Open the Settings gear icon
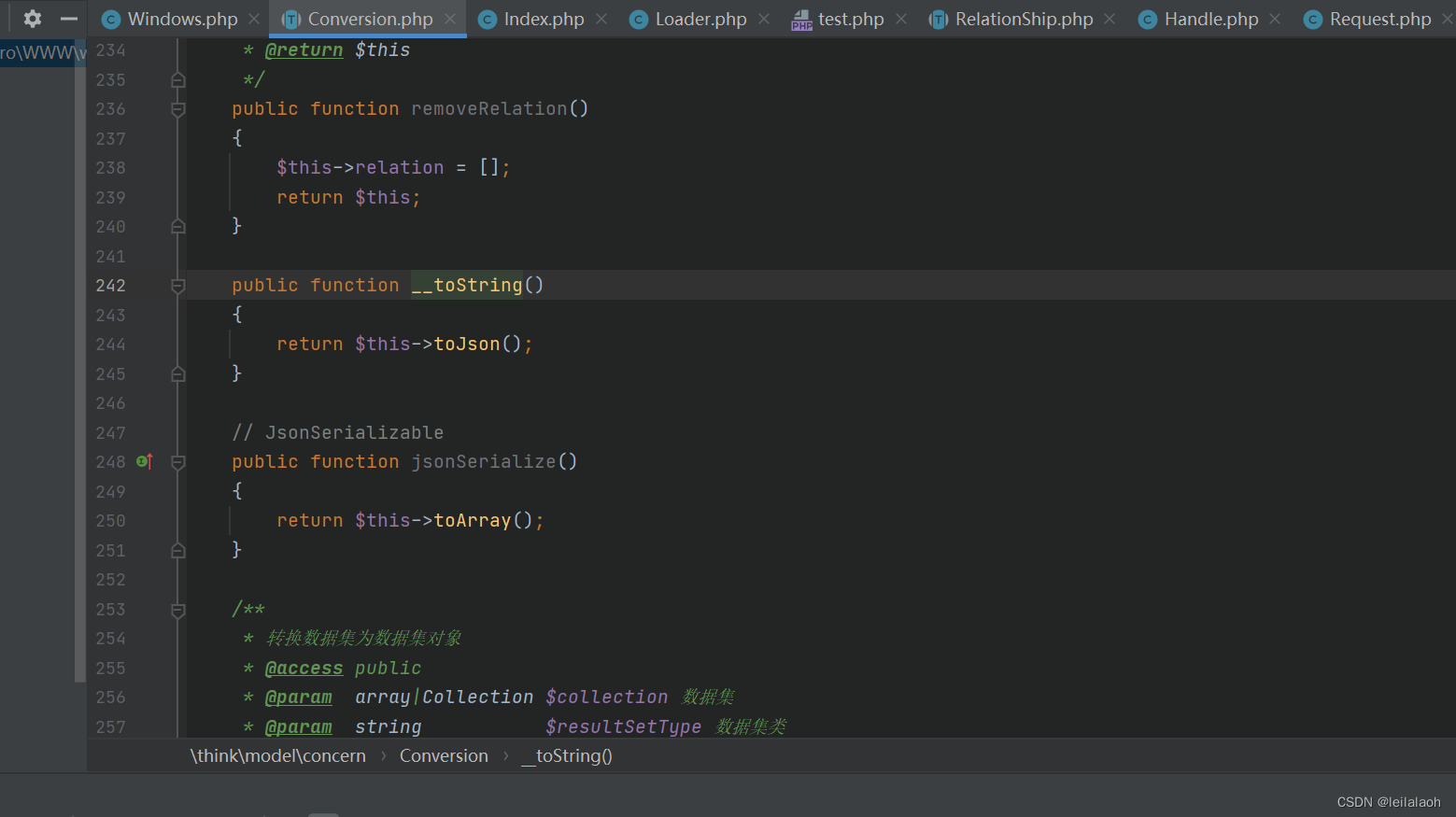Screen dimensions: 1456x817 point(32,18)
